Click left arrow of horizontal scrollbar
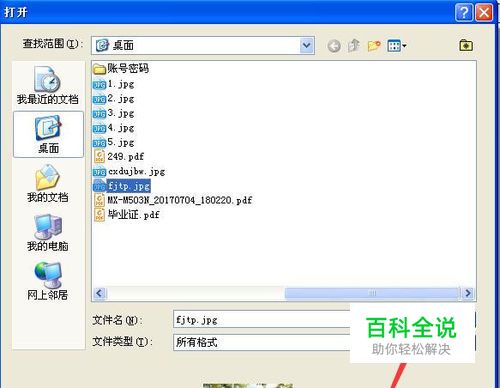This screenshot has height=388, width=500. coord(99,293)
